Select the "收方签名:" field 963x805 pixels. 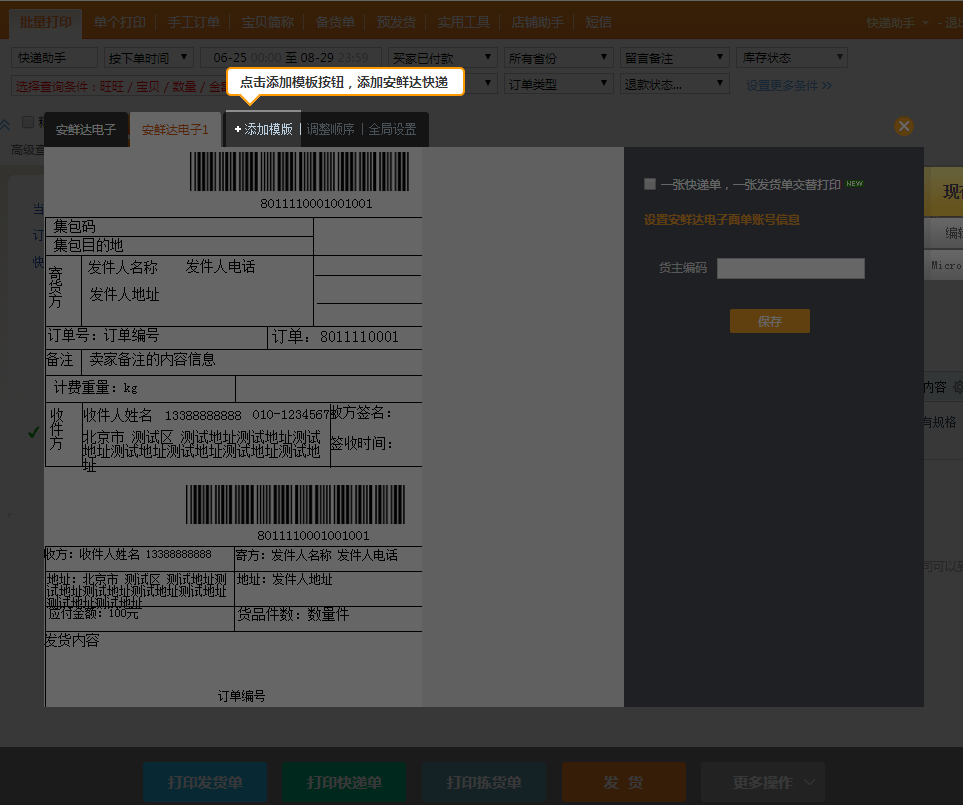tap(361, 413)
